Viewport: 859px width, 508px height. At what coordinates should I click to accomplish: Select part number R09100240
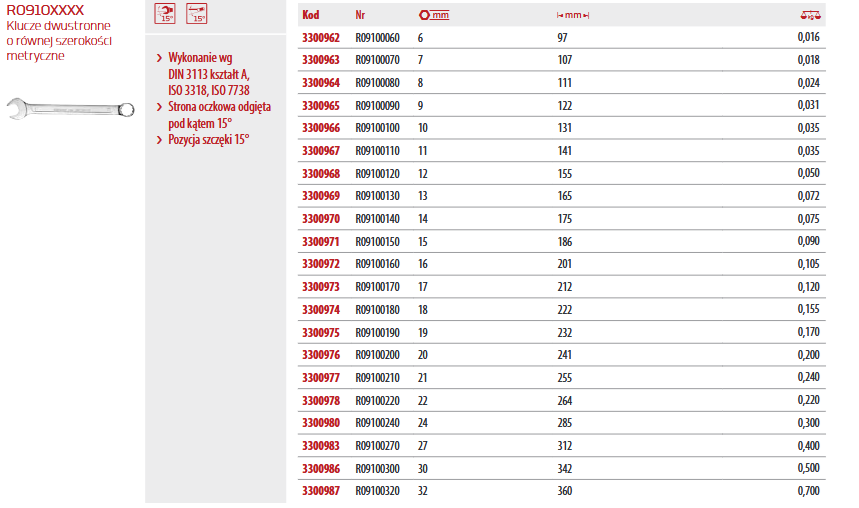(x=377, y=423)
